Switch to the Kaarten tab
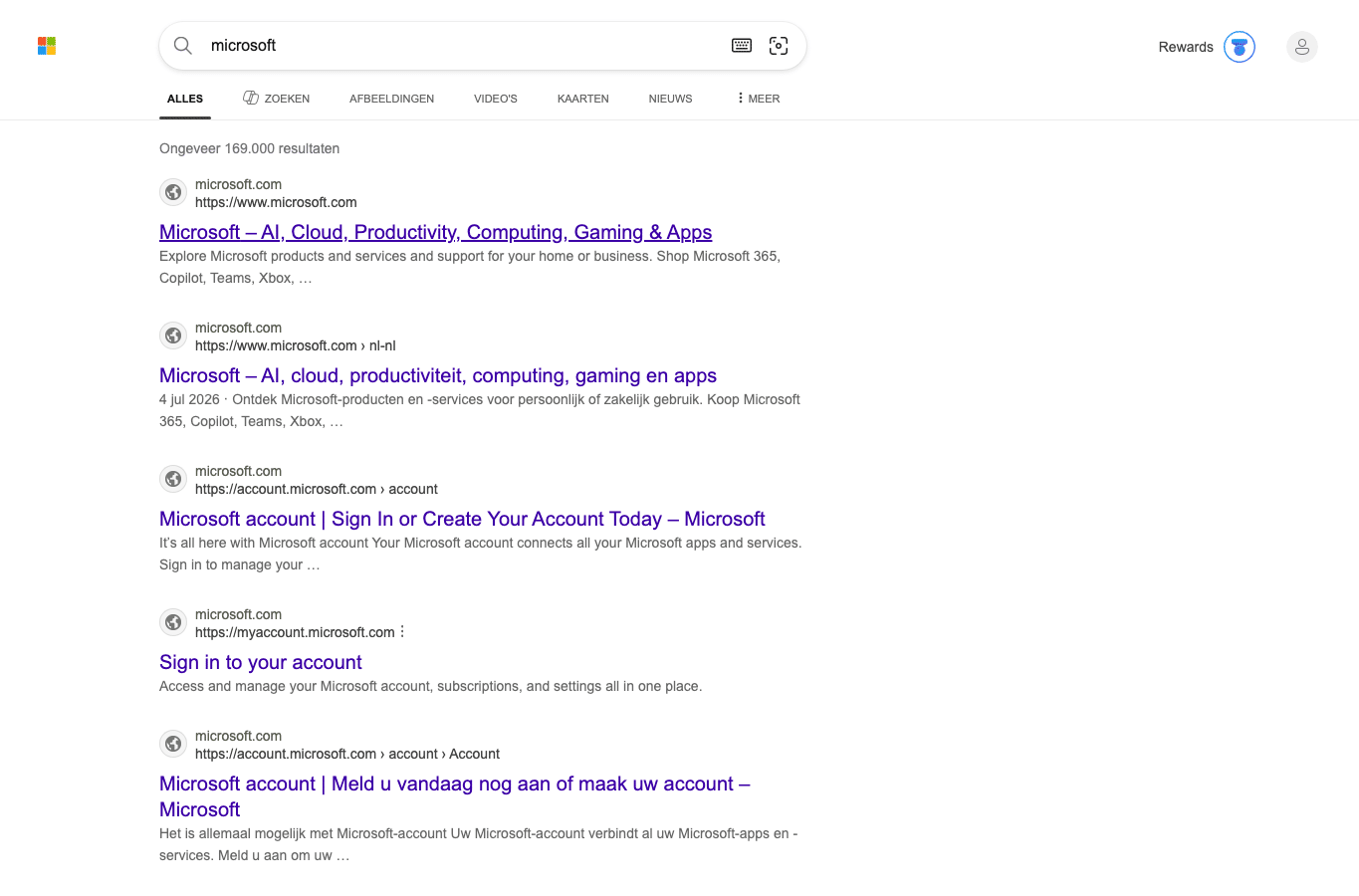The width and height of the screenshot is (1359, 896). point(583,99)
